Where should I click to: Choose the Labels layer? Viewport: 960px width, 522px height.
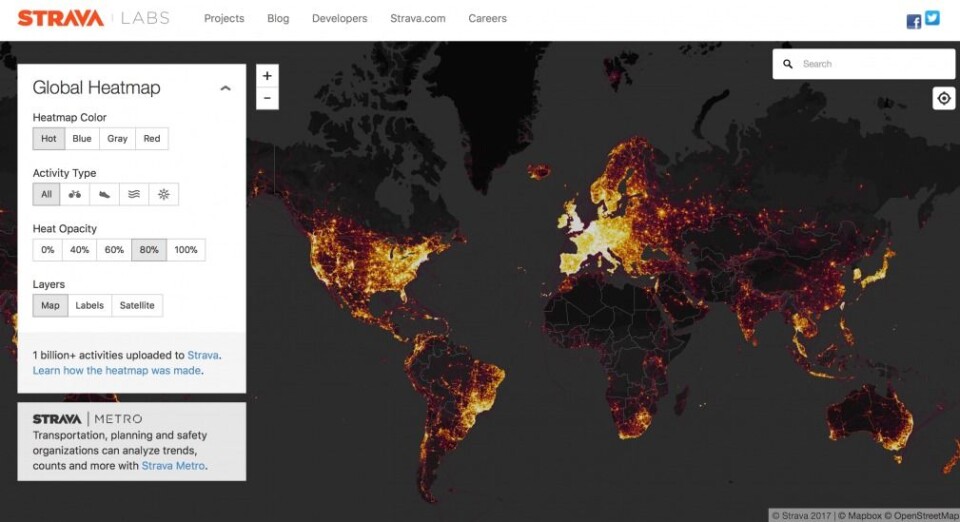90,305
